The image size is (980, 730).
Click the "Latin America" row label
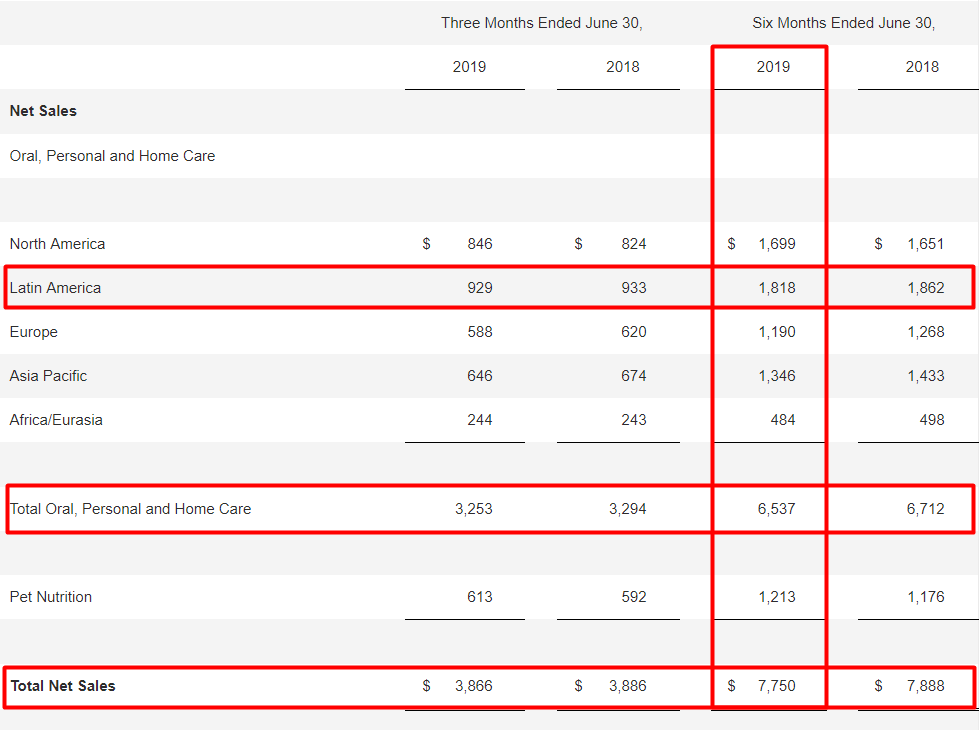point(55,288)
